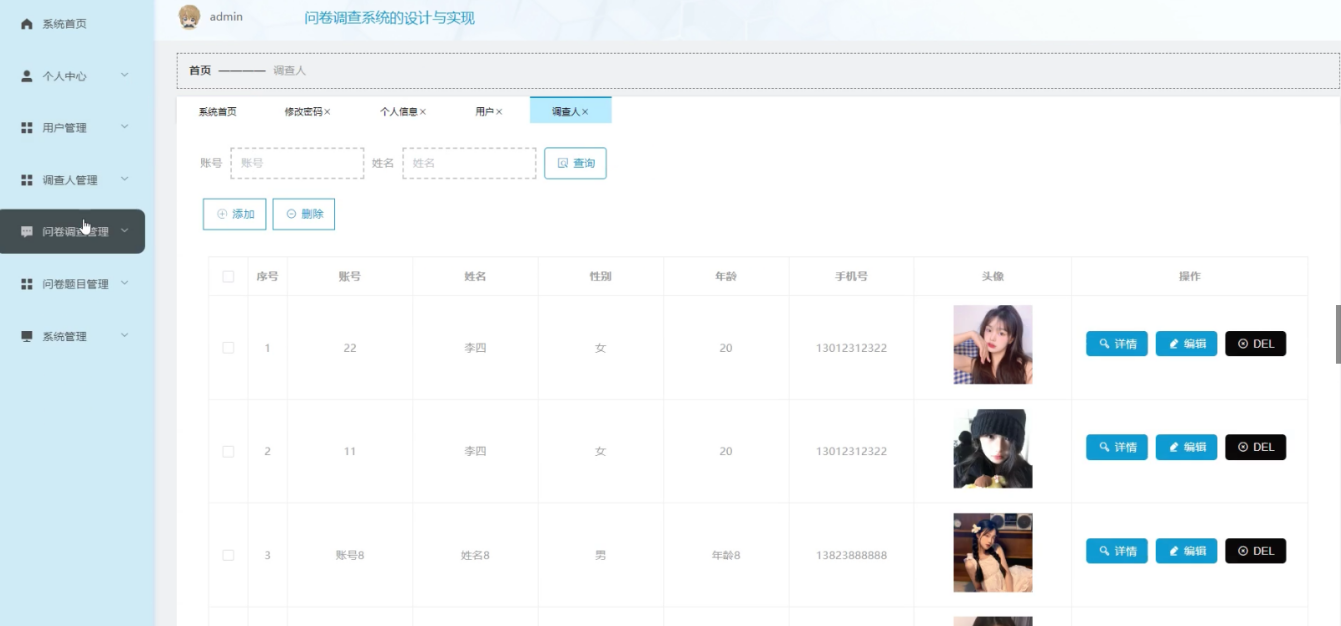Expand the 用户管理 menu chevron
The width and height of the screenshot is (1341, 626).
(124, 127)
